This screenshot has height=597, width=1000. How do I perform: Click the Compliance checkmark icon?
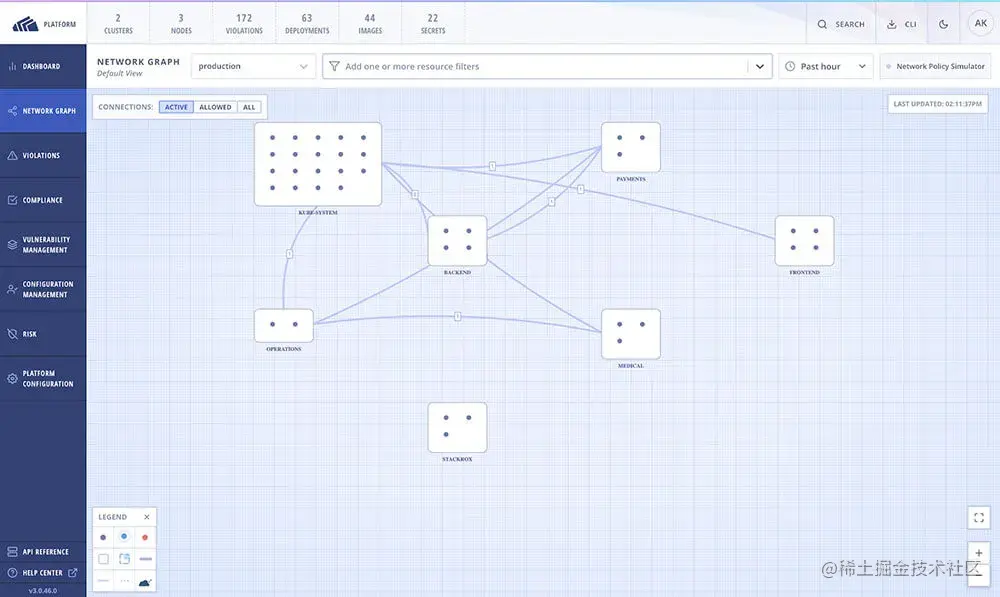pos(12,200)
